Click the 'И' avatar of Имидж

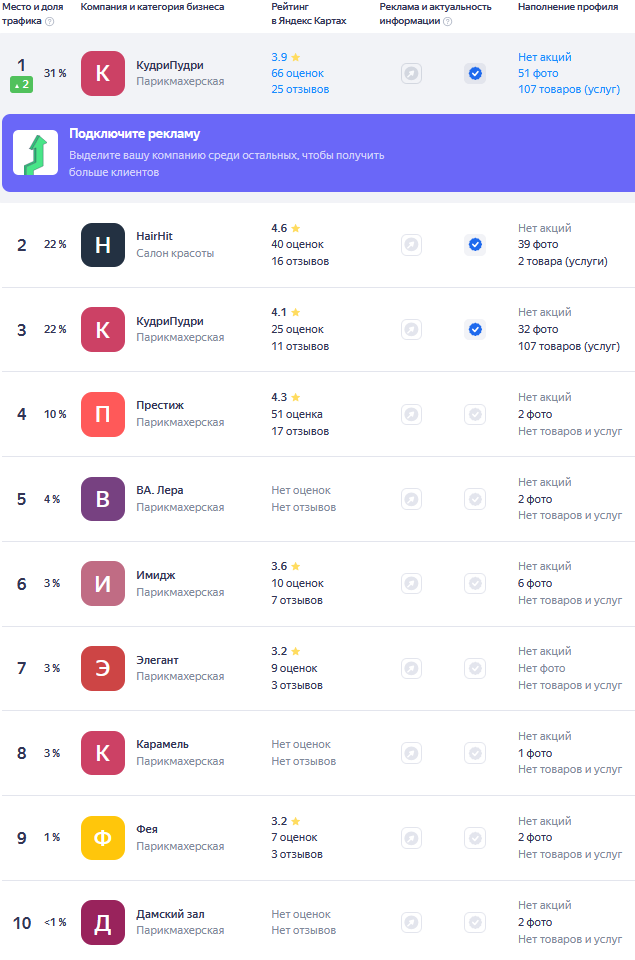click(x=103, y=583)
